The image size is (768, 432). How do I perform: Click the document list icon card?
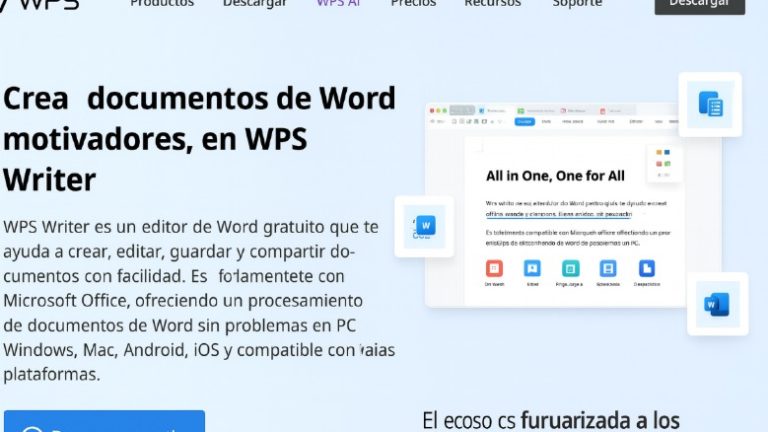(x=710, y=104)
